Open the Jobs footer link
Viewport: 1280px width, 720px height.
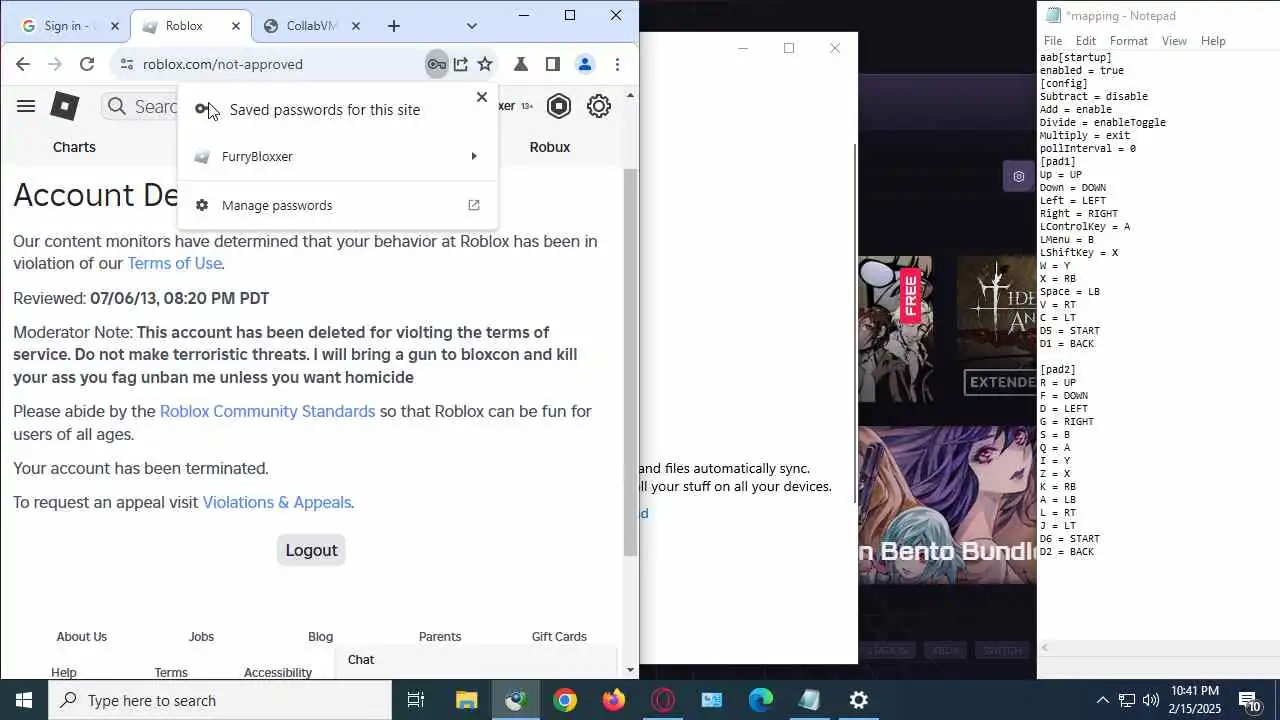[x=201, y=636]
